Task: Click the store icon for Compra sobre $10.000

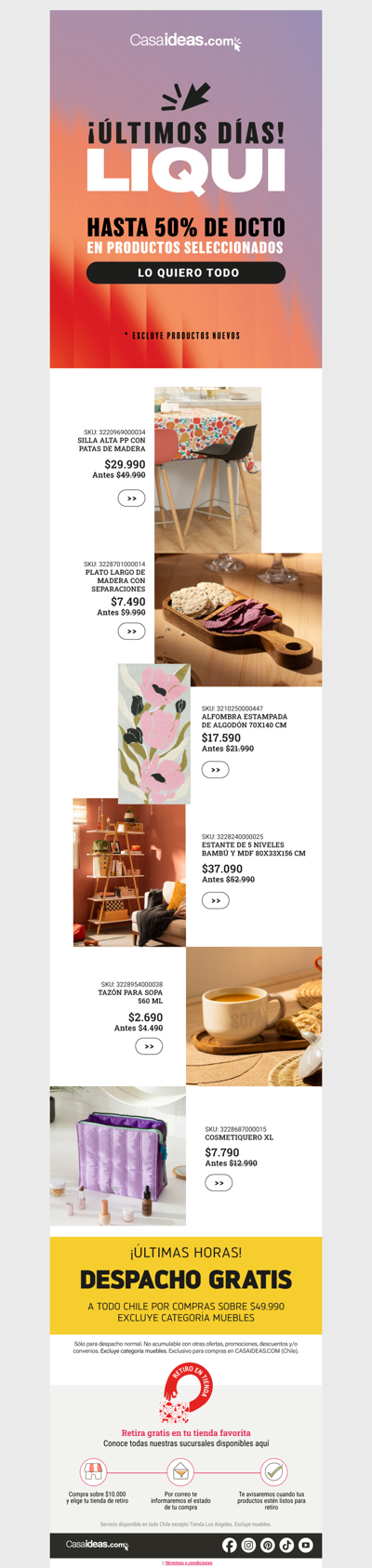Action: (x=91, y=1472)
